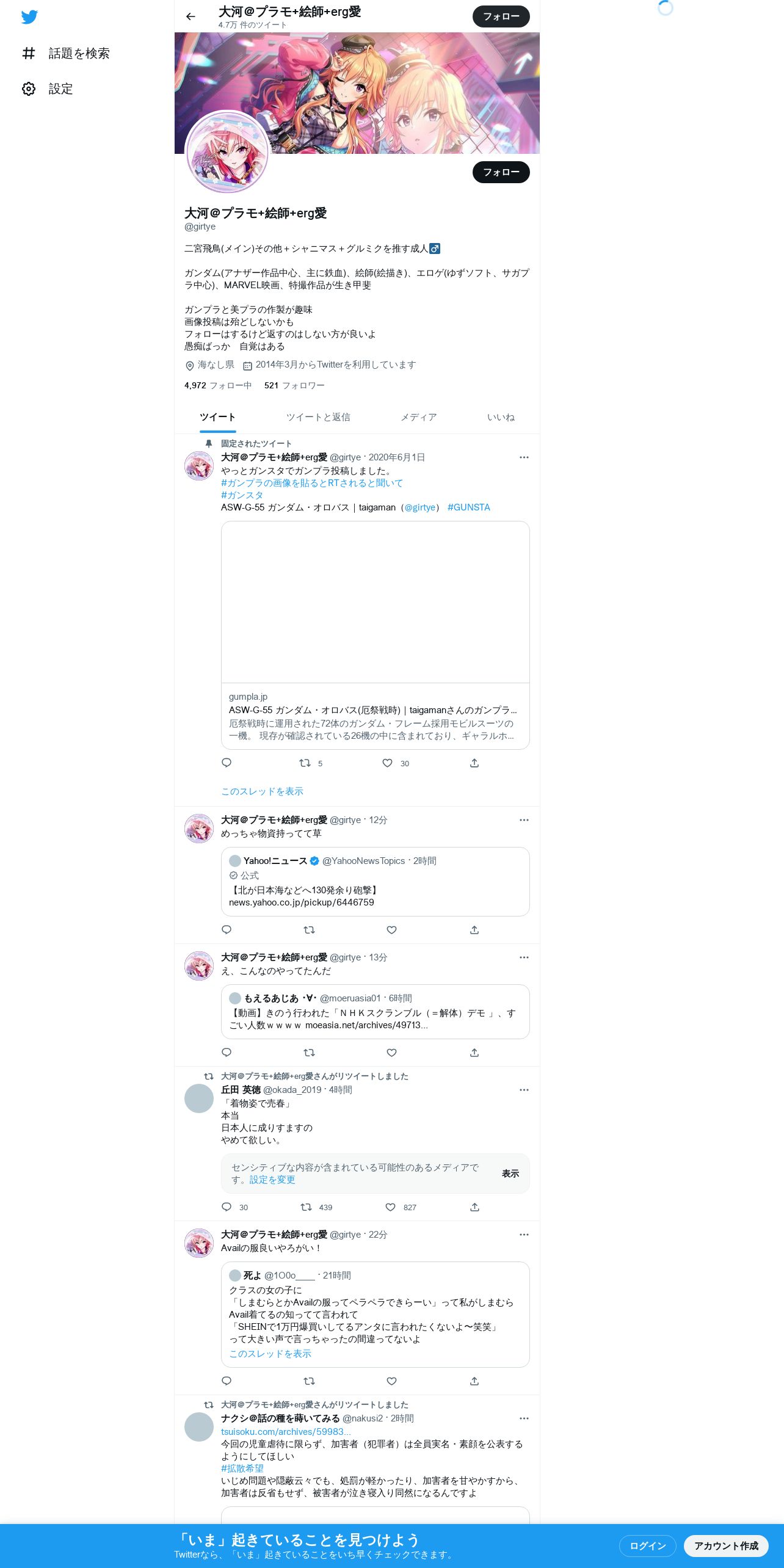The width and height of the screenshot is (784, 1568).
Task: Go back with the left arrow icon
Action: [191, 16]
